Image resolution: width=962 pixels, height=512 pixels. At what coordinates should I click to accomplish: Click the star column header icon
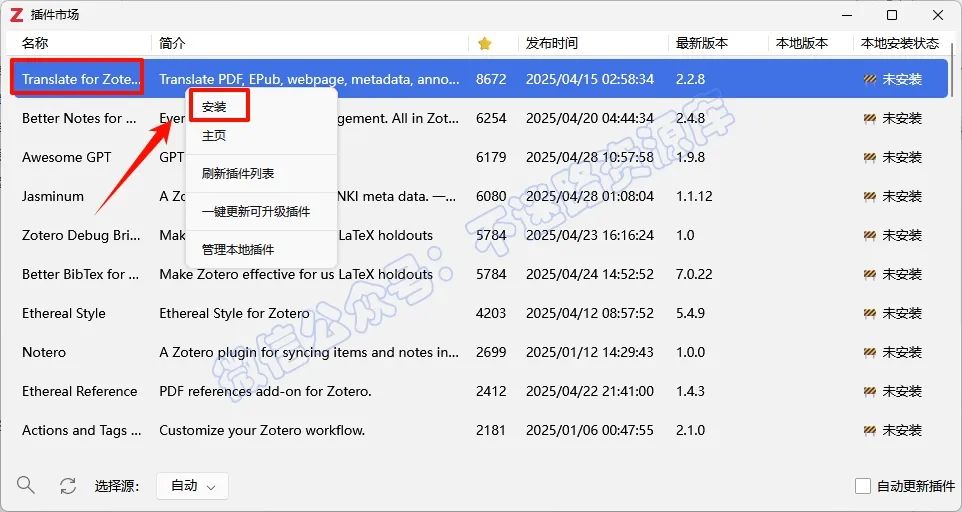485,44
